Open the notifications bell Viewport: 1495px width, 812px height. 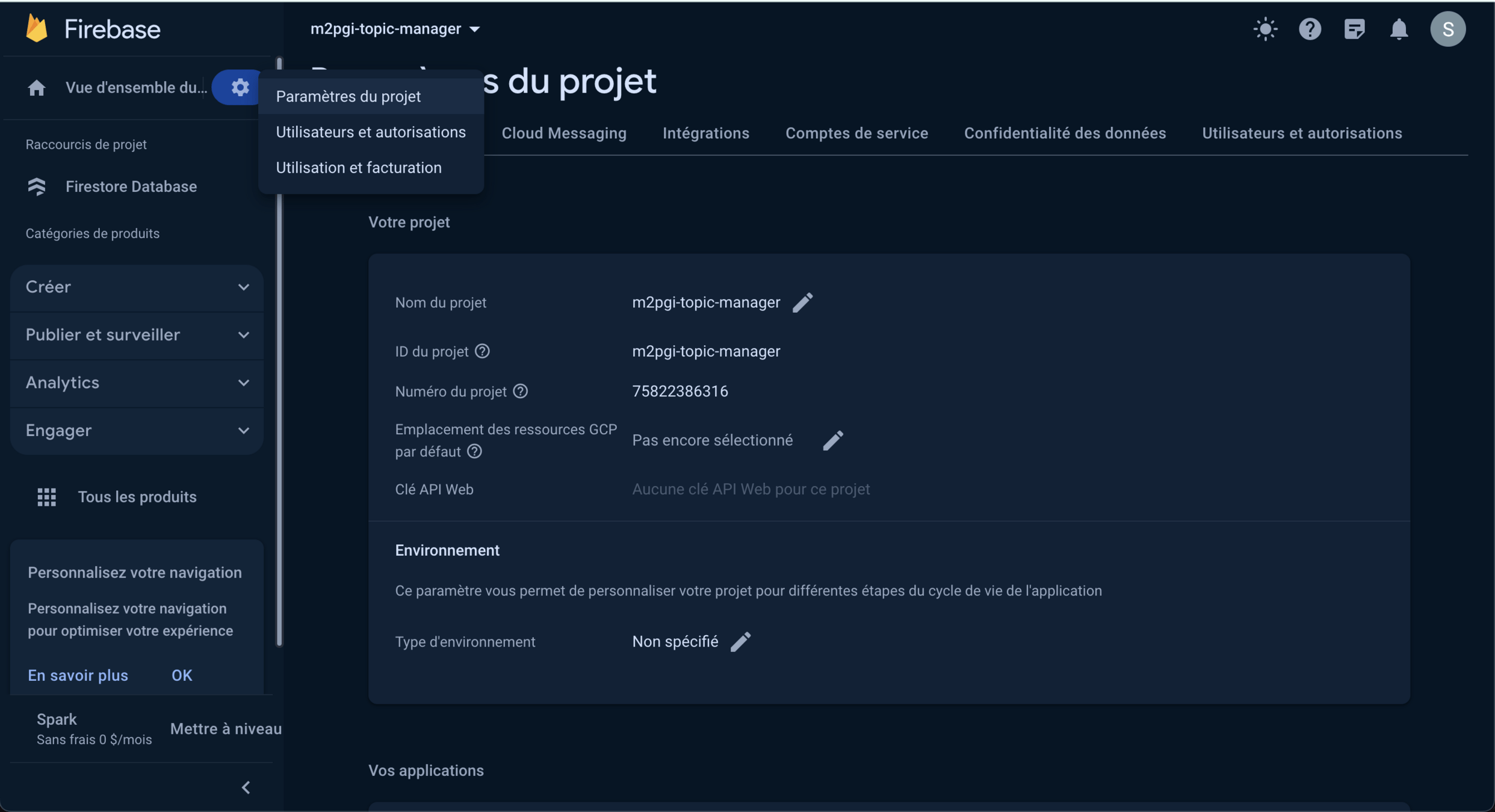[x=1399, y=29]
